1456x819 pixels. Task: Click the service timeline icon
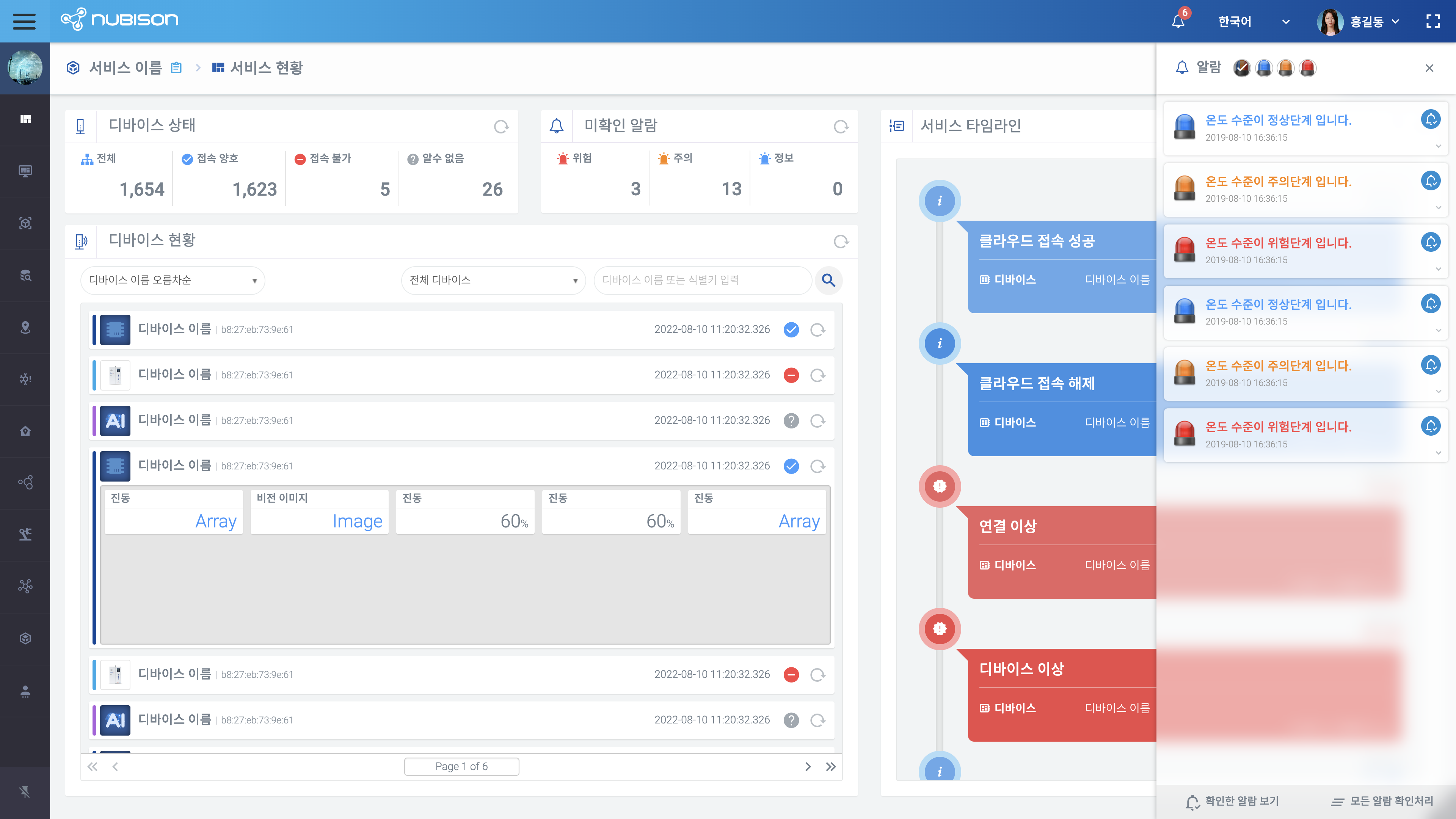click(x=897, y=125)
